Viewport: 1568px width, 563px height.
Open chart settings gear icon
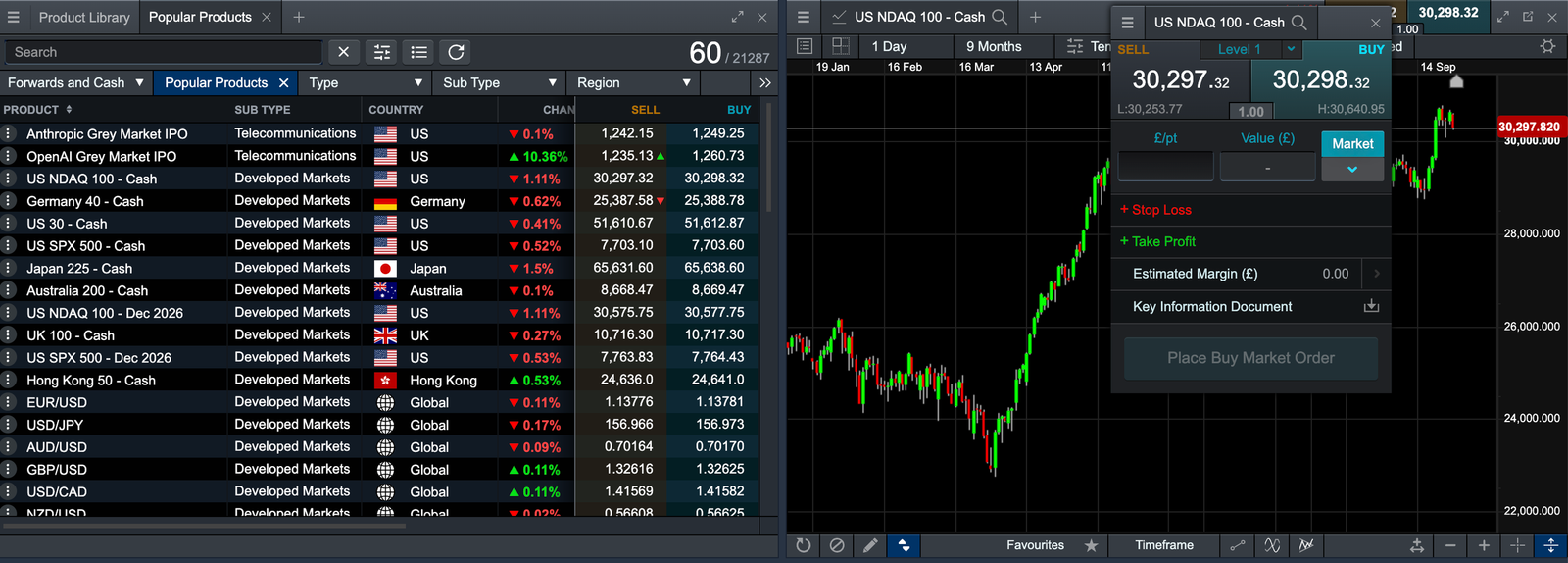tap(1547, 46)
